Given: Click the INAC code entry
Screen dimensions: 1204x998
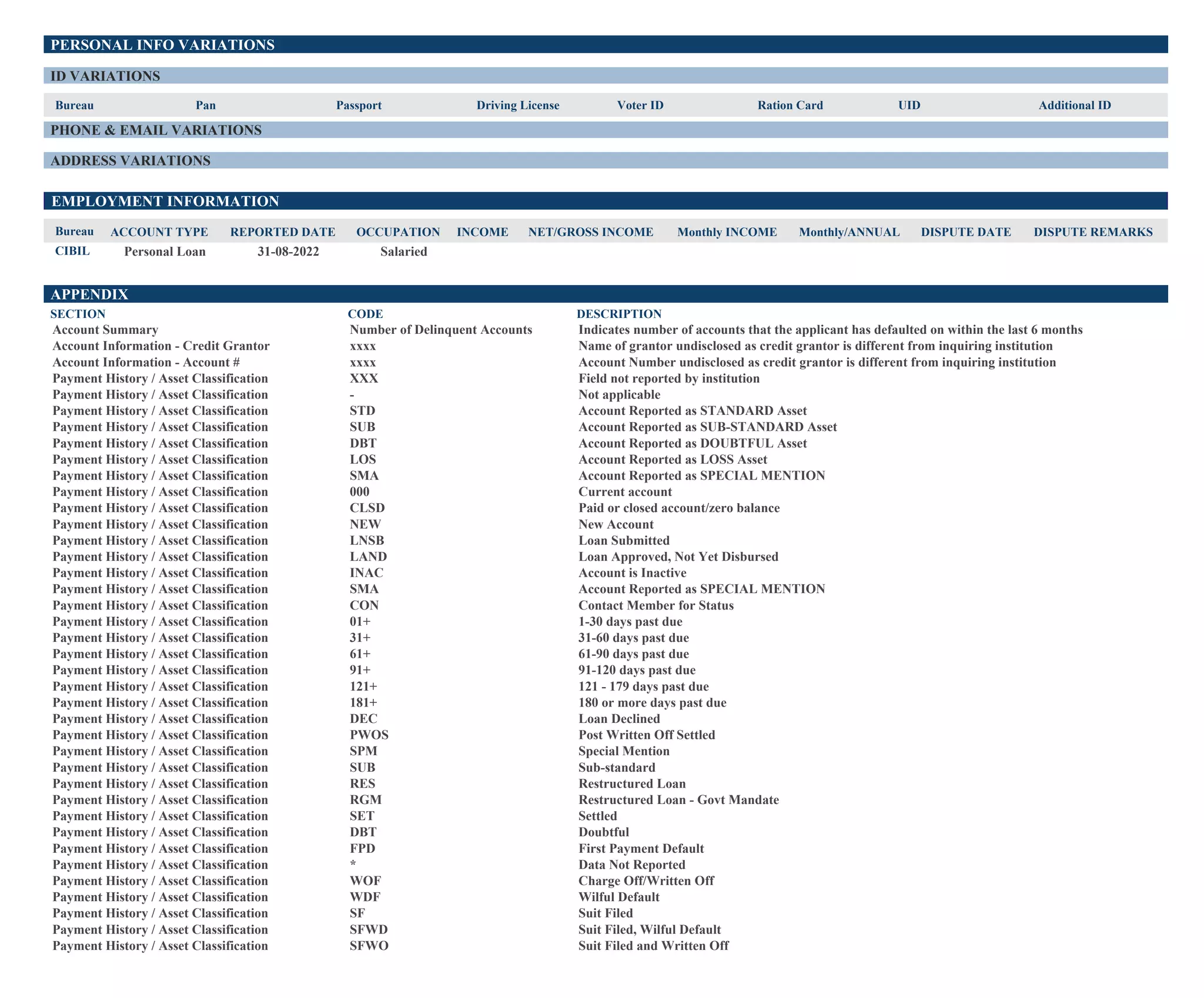Looking at the screenshot, I should point(366,573).
